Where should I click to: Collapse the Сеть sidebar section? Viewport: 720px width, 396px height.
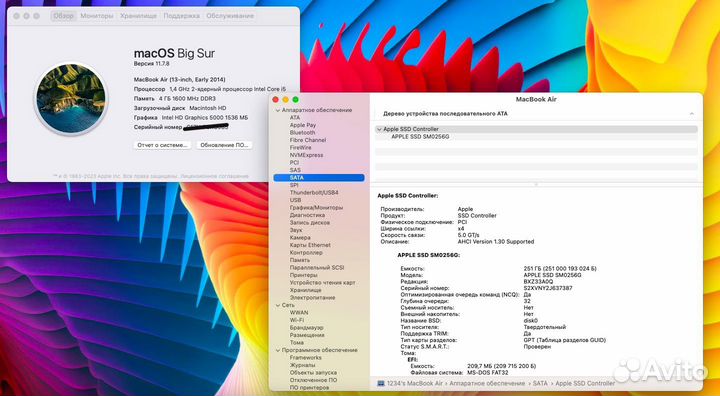click(277, 305)
